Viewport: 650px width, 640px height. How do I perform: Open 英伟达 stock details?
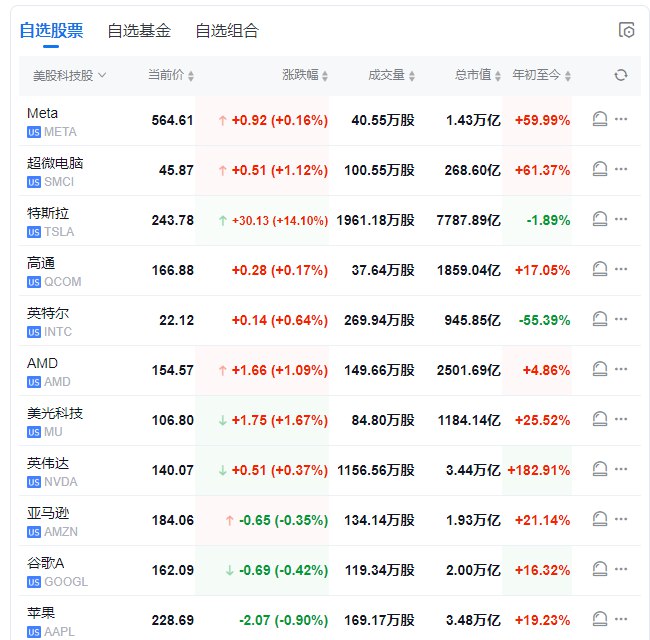(x=48, y=463)
